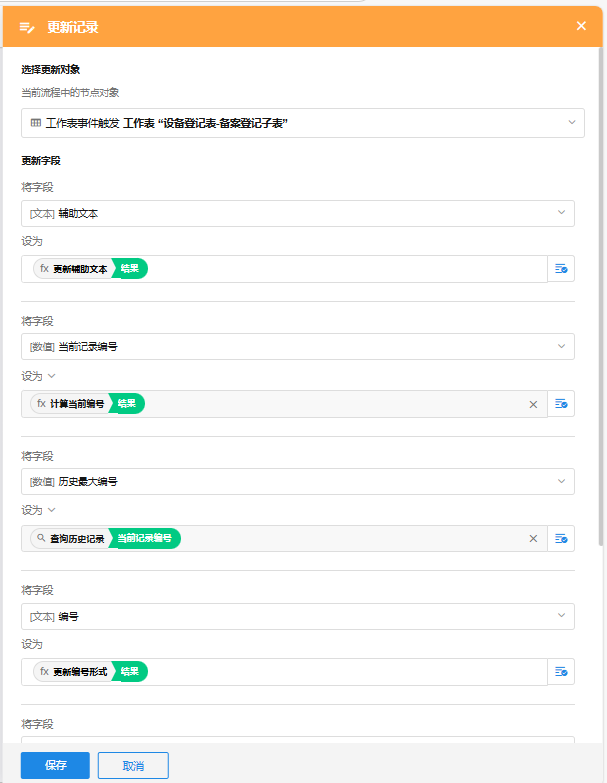The width and height of the screenshot is (607, 783).
Task: Click 保存 to save the record update
Action: [55, 765]
